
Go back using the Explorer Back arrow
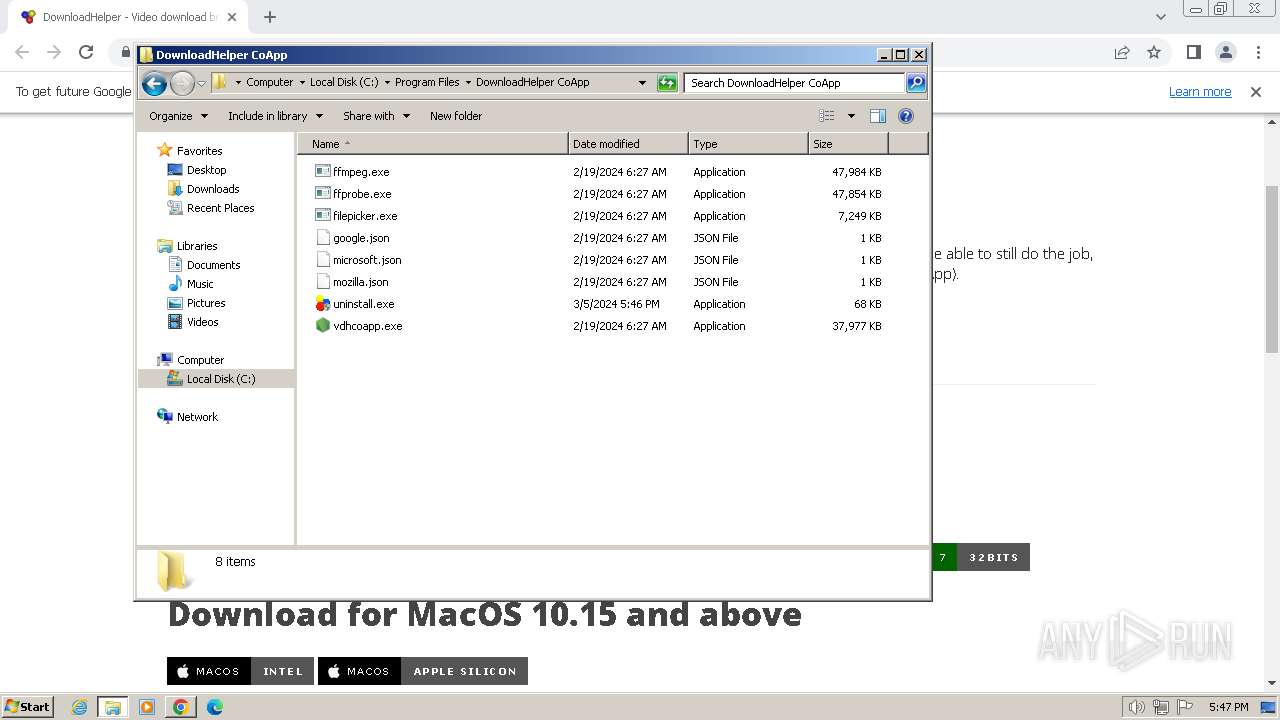click(x=154, y=83)
